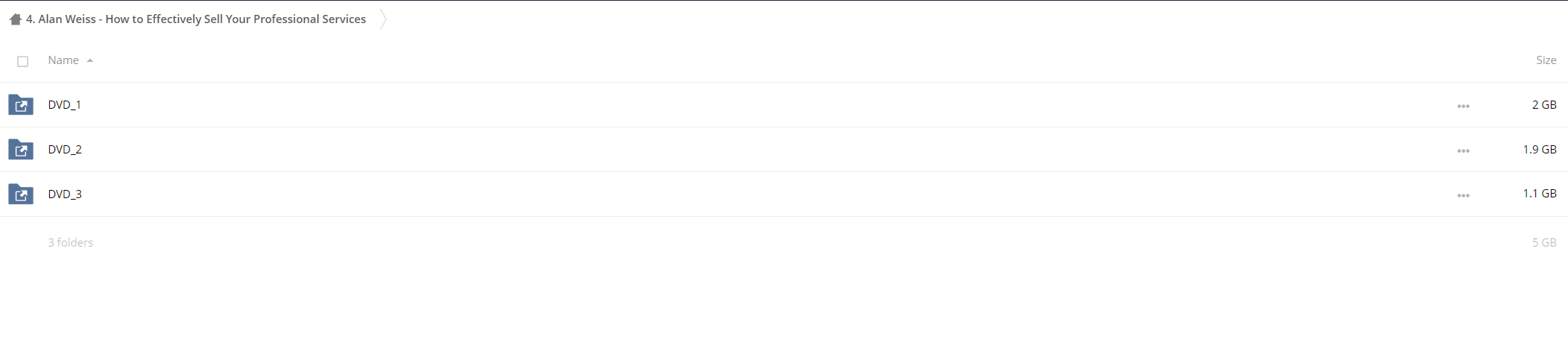Screen dimensions: 1568x362
Task: Click the 1.9 GB size of DVD_2
Action: [x=1540, y=150]
